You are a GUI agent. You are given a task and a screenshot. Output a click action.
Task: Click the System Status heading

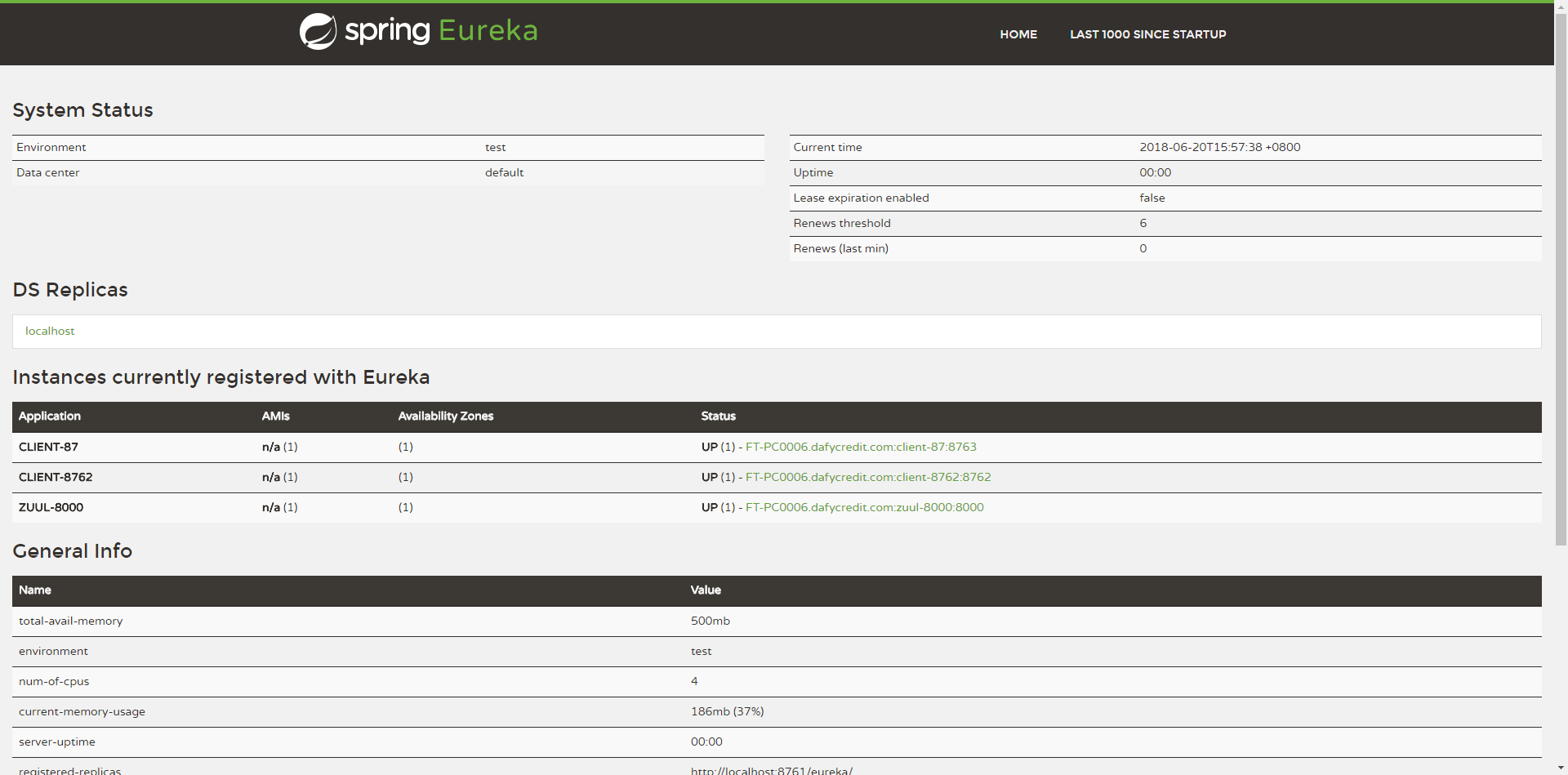(82, 110)
